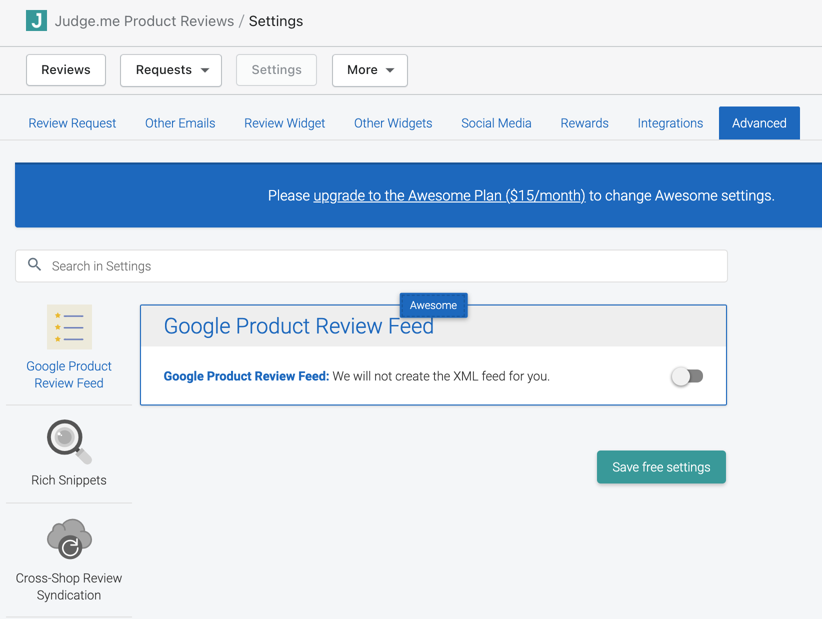Open the Integrations tab
822x619 pixels.
(x=670, y=123)
